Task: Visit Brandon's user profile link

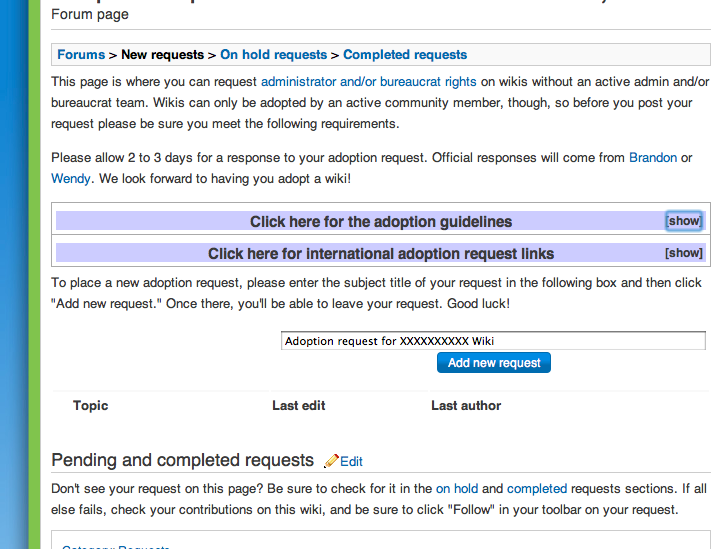Action: point(652,158)
